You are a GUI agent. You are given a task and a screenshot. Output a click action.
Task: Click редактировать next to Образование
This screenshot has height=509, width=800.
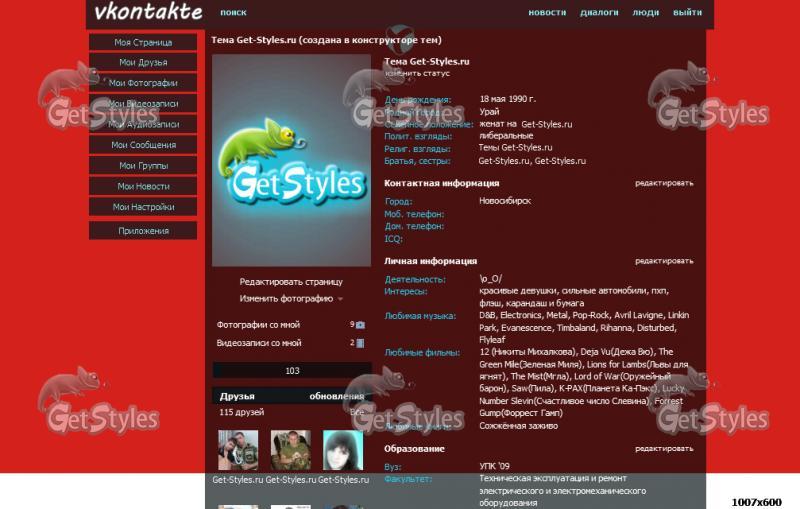click(664, 449)
